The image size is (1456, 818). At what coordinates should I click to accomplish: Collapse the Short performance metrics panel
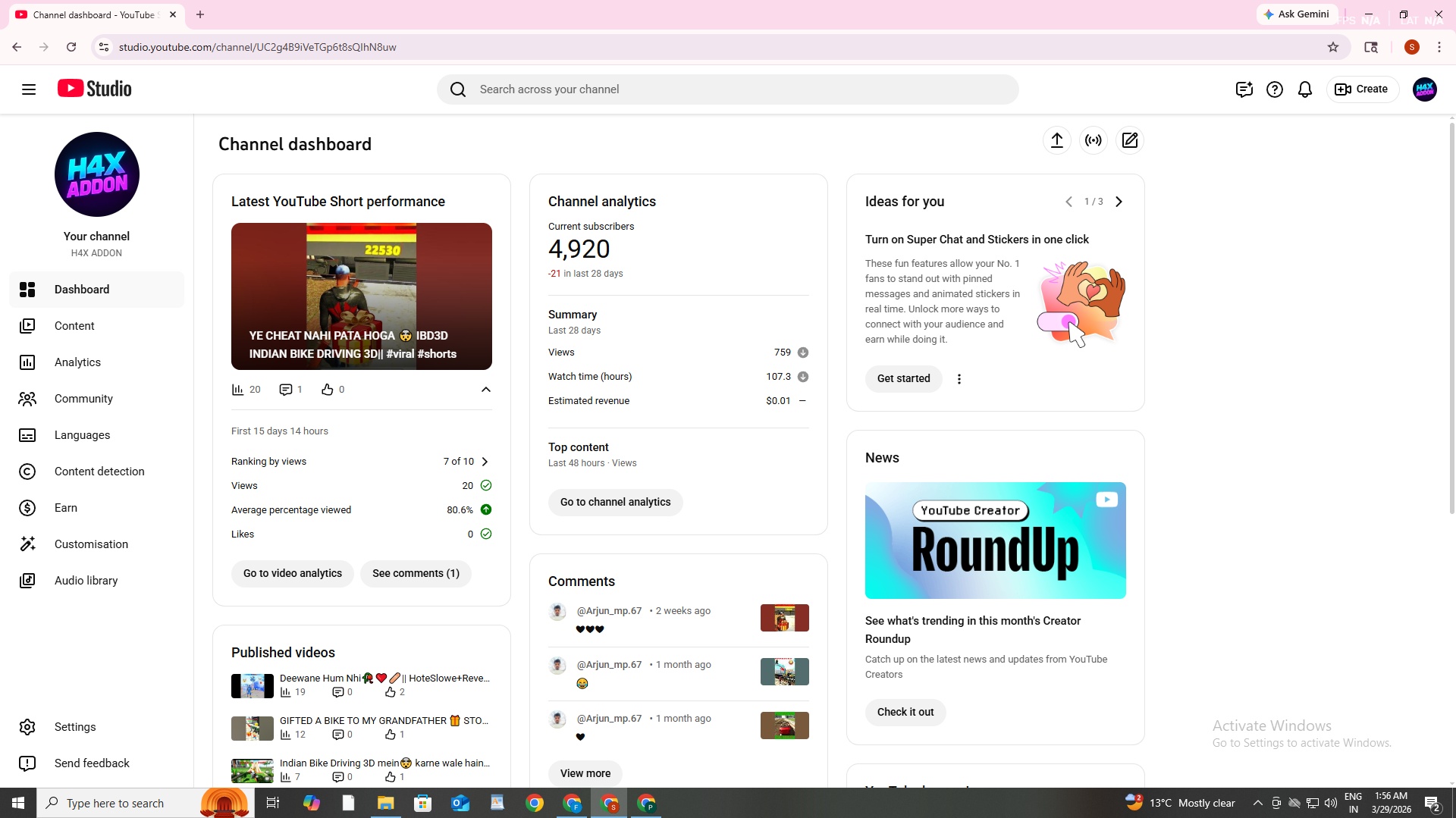486,390
